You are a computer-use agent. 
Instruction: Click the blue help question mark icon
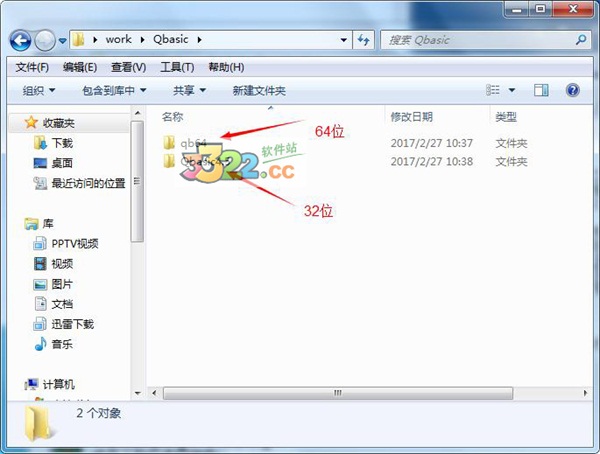pos(572,90)
